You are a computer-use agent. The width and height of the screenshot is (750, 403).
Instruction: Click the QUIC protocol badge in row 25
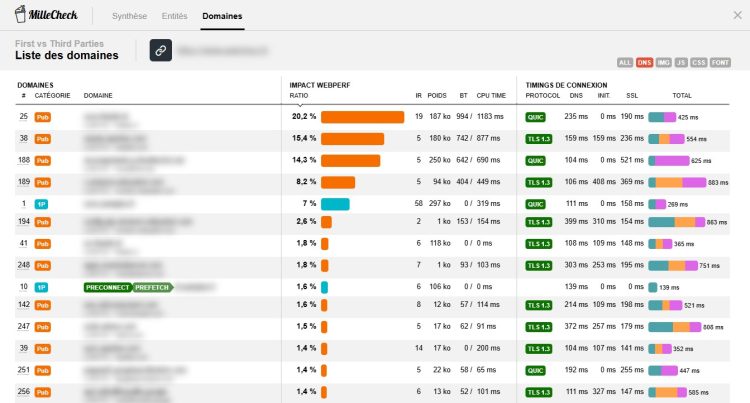pos(535,117)
